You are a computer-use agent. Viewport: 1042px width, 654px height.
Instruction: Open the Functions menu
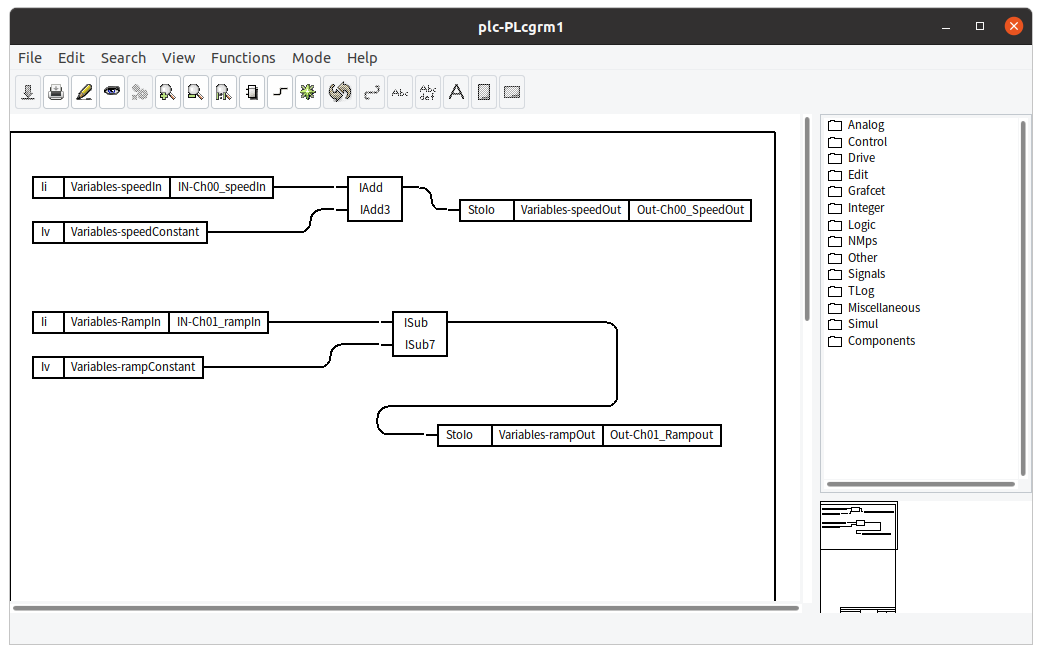tap(243, 58)
